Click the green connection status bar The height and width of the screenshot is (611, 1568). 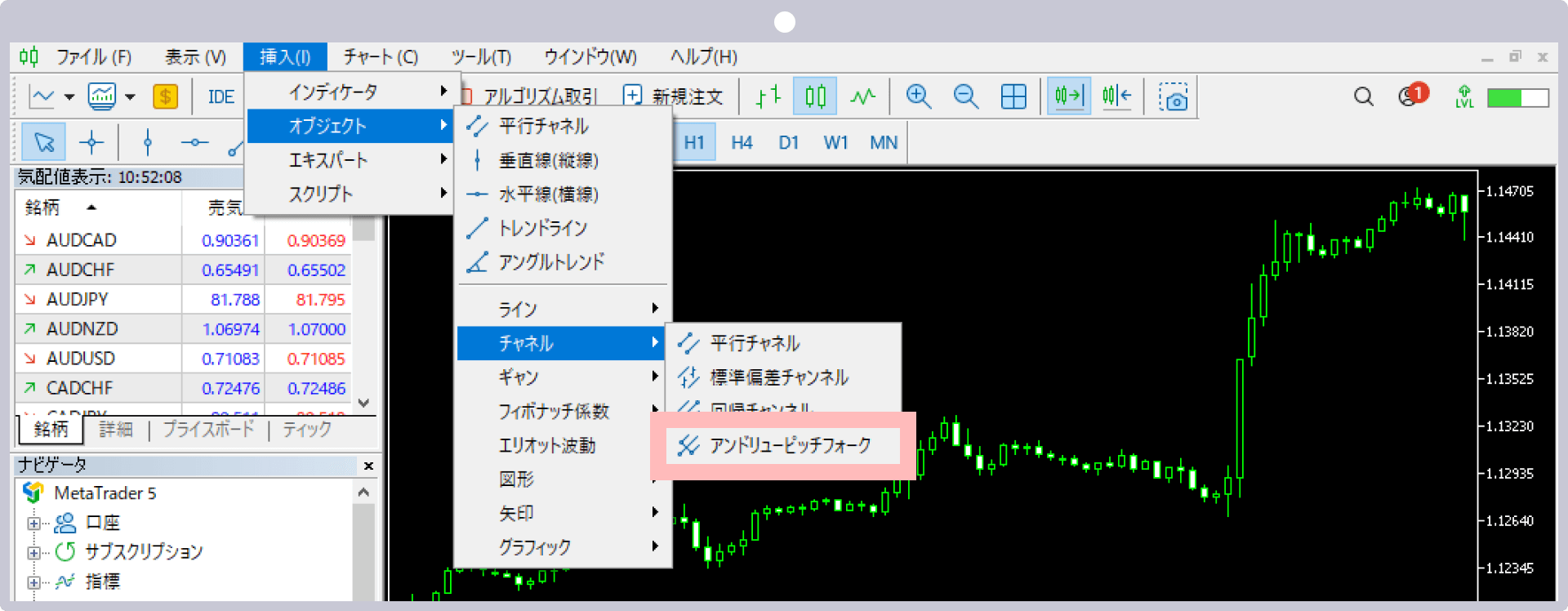1518,97
